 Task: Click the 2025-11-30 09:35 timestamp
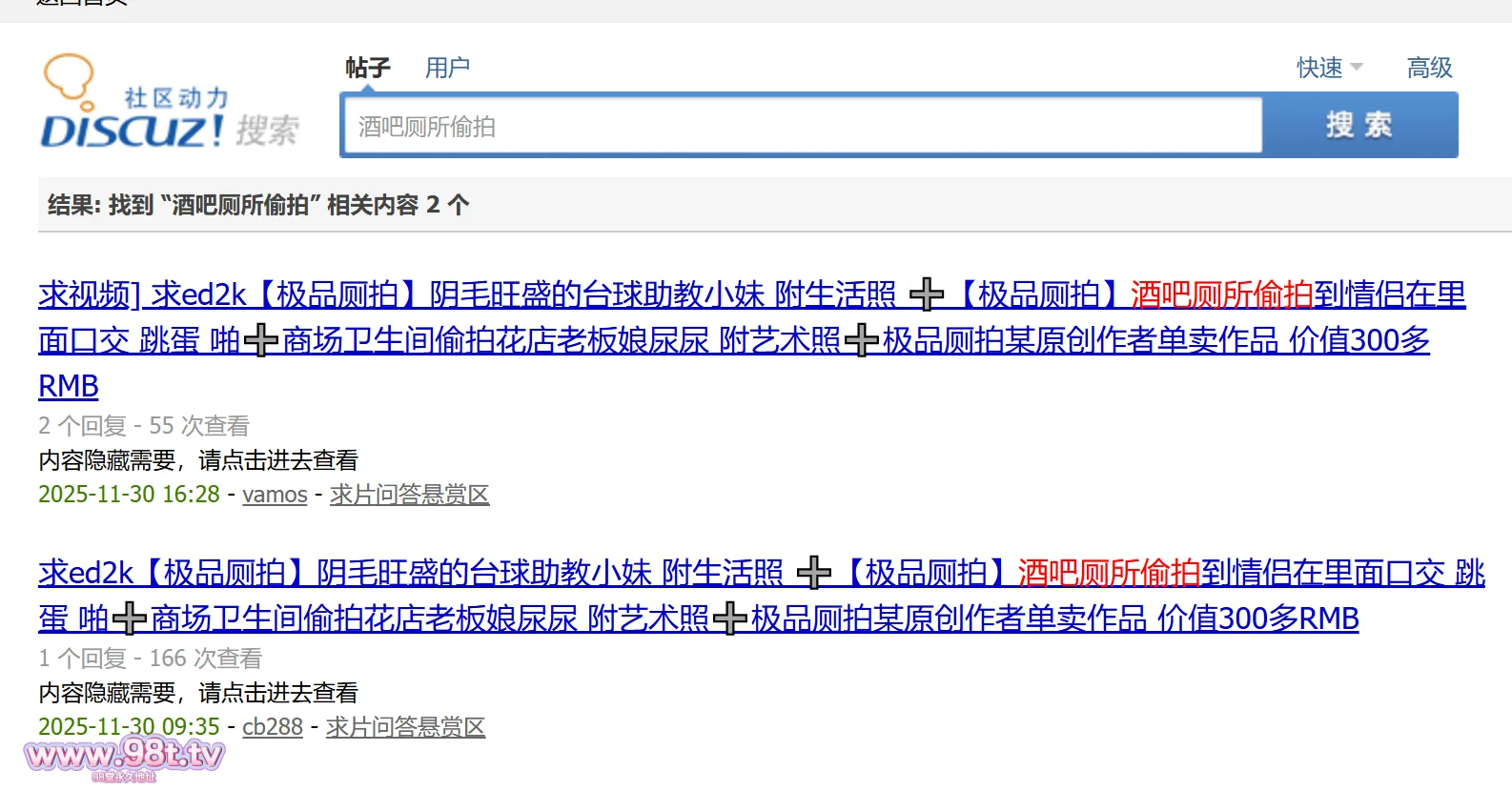(129, 727)
